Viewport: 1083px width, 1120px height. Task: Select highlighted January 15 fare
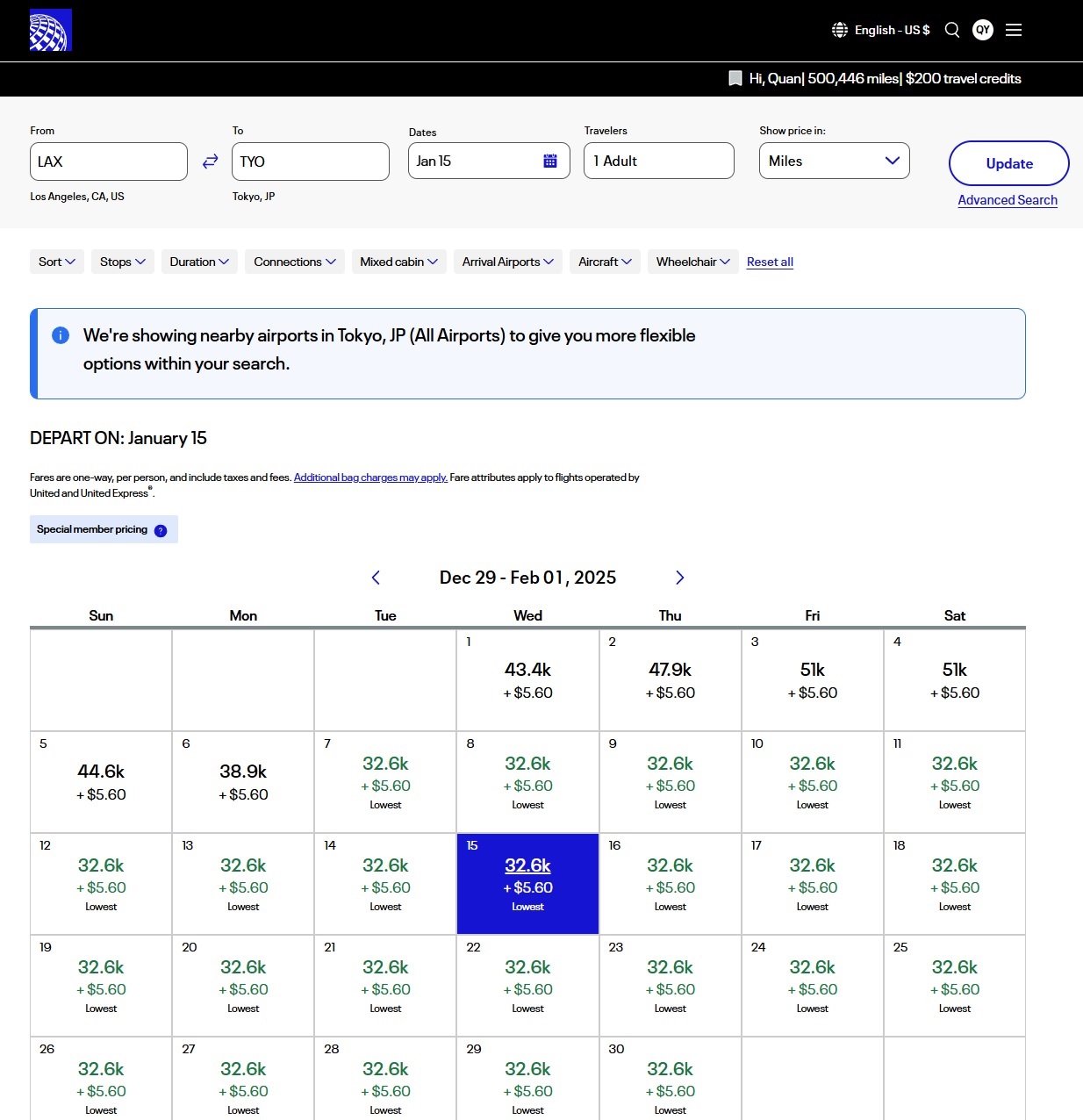[527, 884]
